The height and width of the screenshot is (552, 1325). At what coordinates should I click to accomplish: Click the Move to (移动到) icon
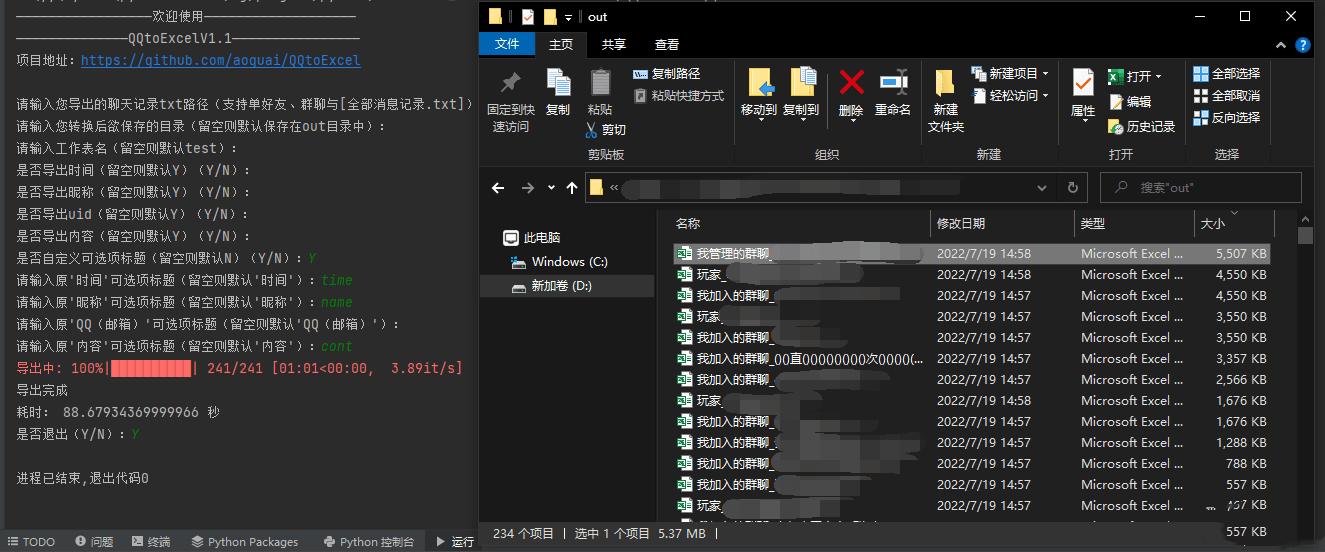760,83
